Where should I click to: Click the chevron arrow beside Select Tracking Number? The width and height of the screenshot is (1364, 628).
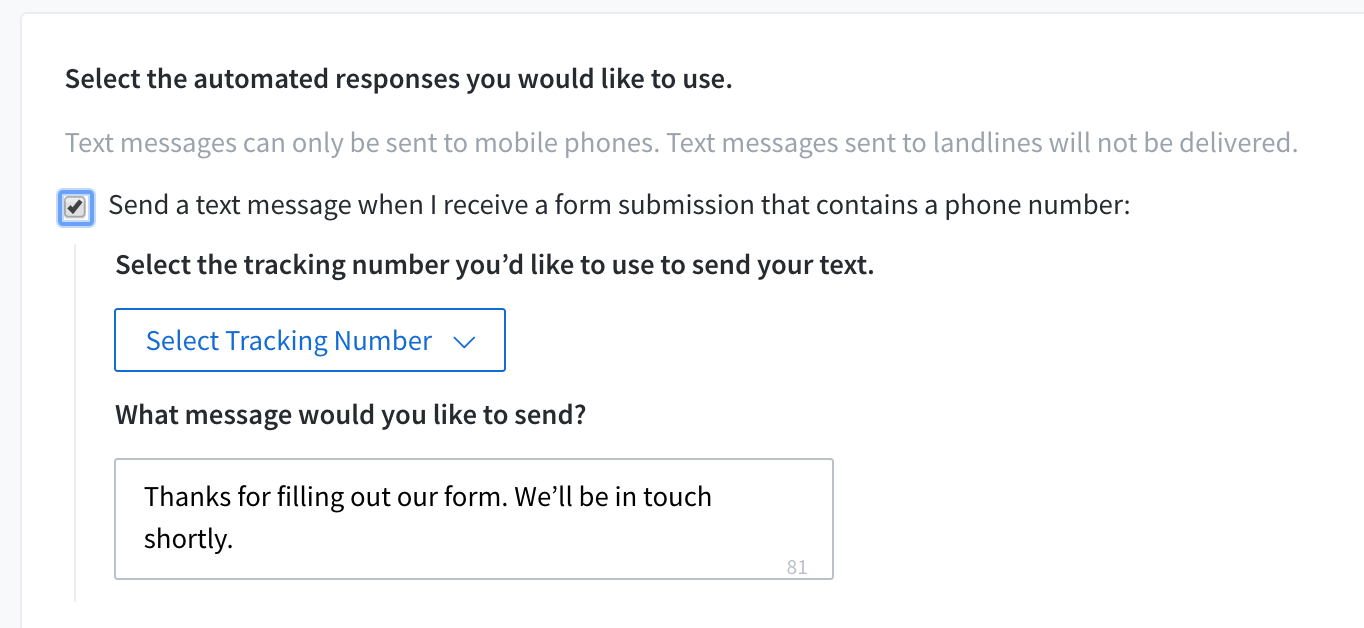[x=463, y=342]
